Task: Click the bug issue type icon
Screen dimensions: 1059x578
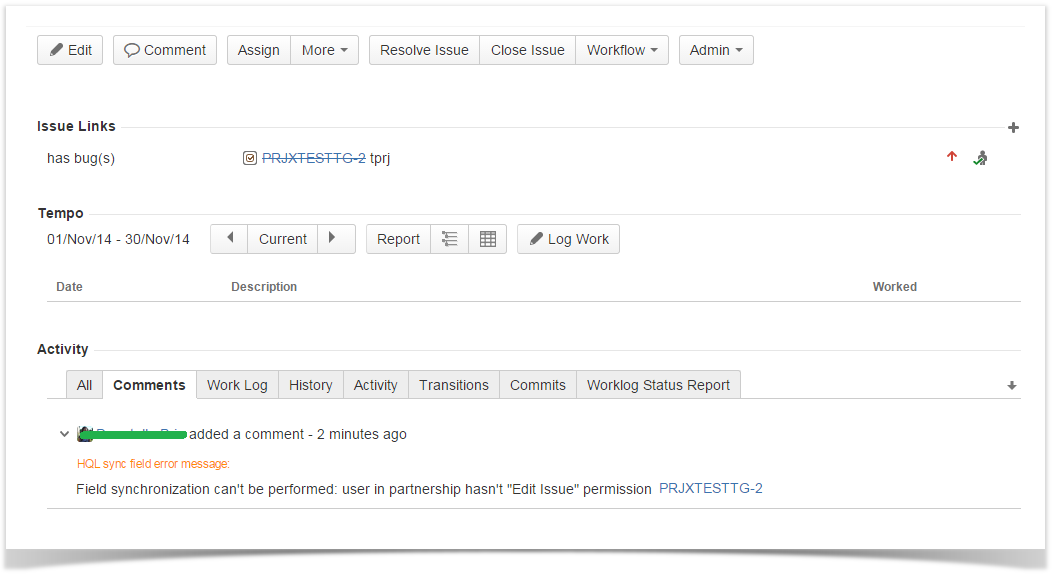Action: pos(250,158)
